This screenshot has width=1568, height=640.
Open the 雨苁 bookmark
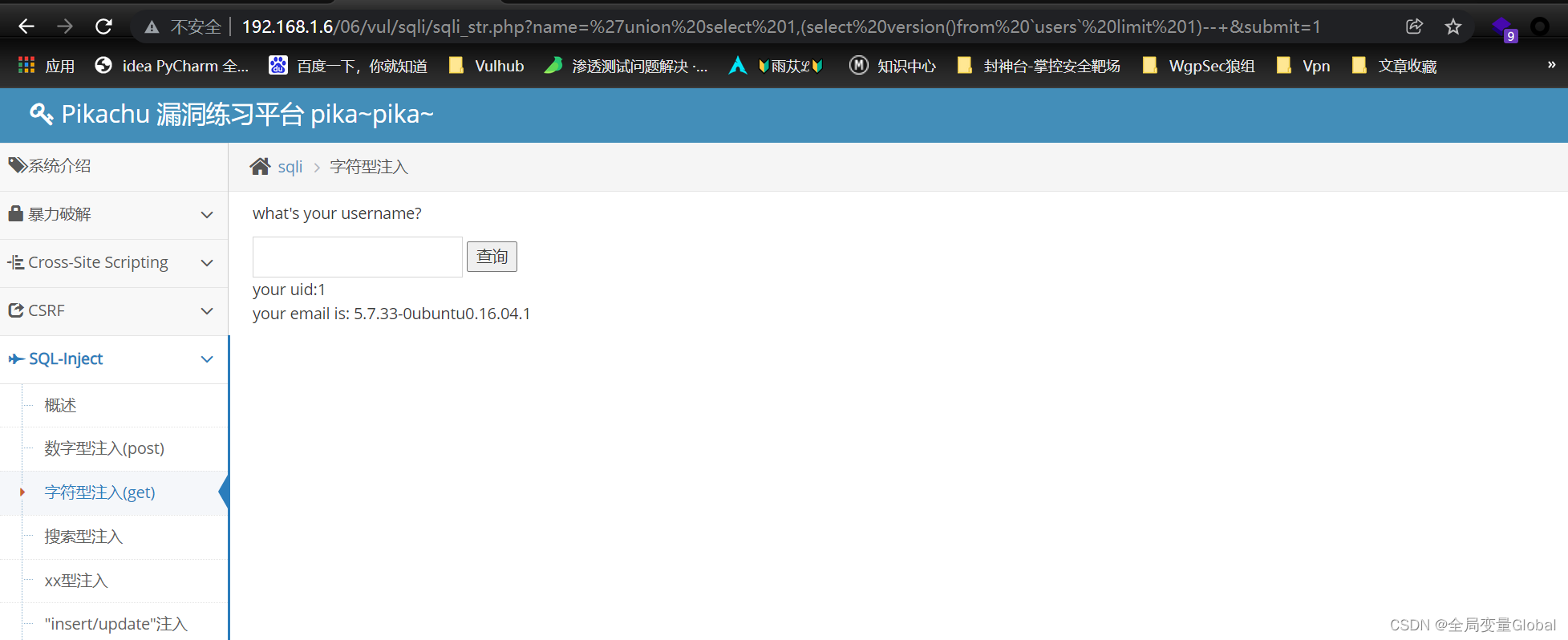pos(776,66)
